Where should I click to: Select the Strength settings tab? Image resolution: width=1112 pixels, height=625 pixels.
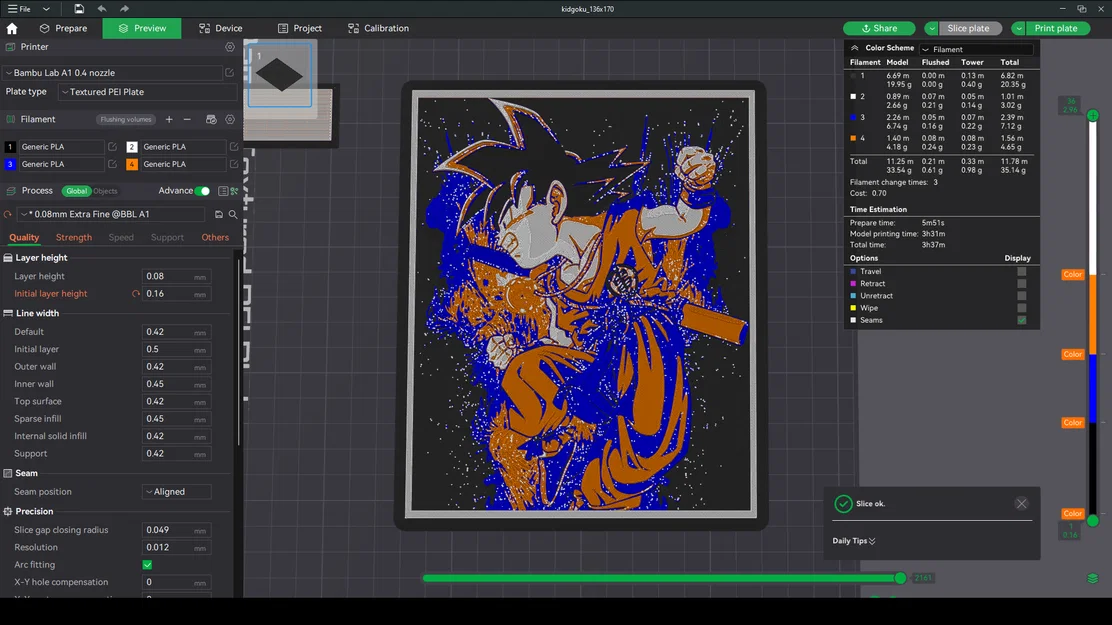click(x=74, y=237)
